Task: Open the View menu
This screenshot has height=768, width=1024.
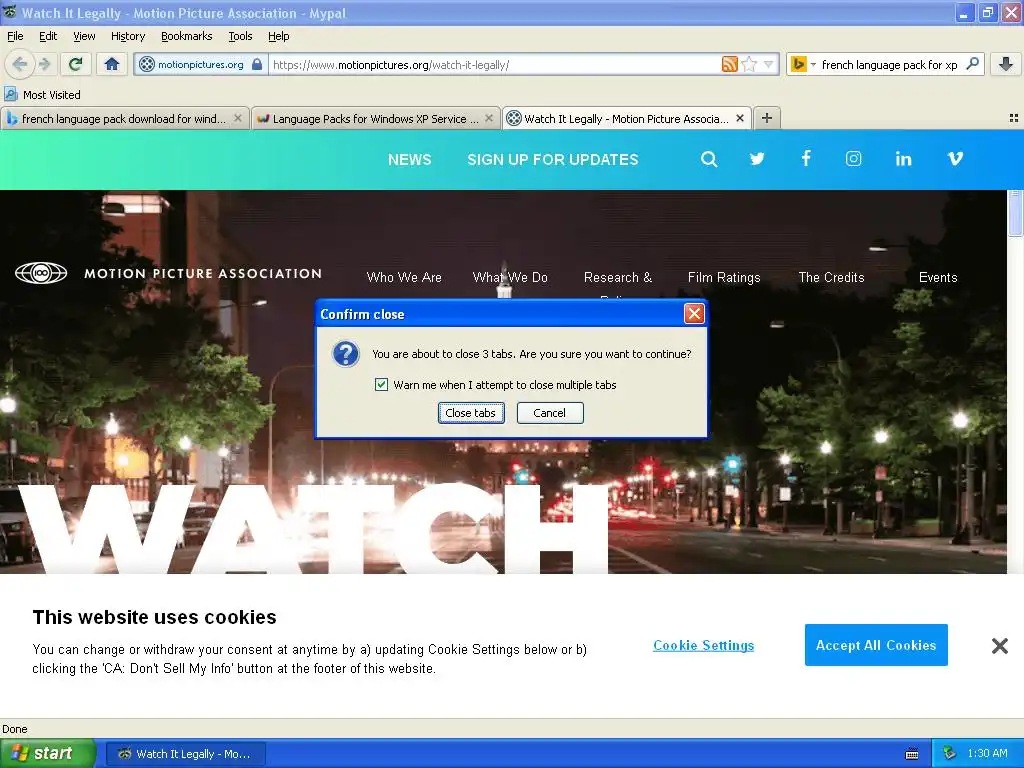Action: click(x=84, y=36)
